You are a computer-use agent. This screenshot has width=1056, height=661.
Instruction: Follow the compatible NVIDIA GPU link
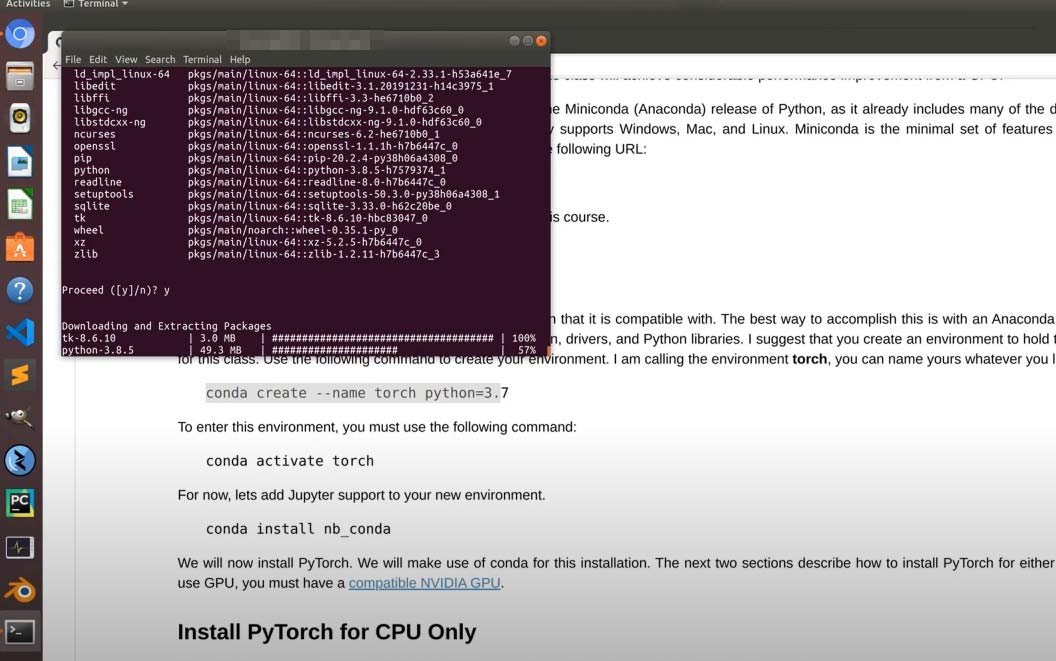click(424, 583)
